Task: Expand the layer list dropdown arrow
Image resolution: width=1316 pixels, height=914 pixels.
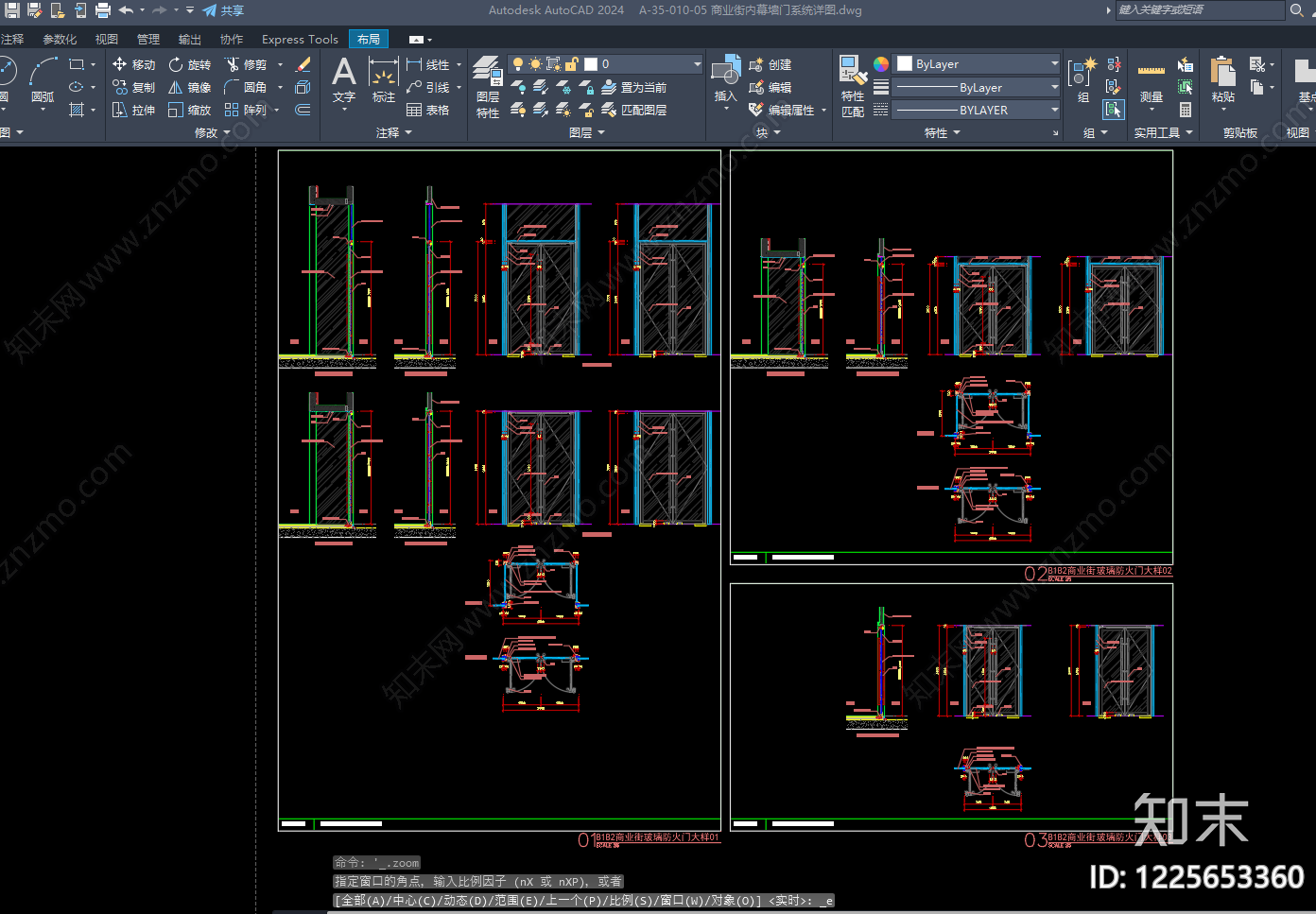Action: (x=698, y=63)
